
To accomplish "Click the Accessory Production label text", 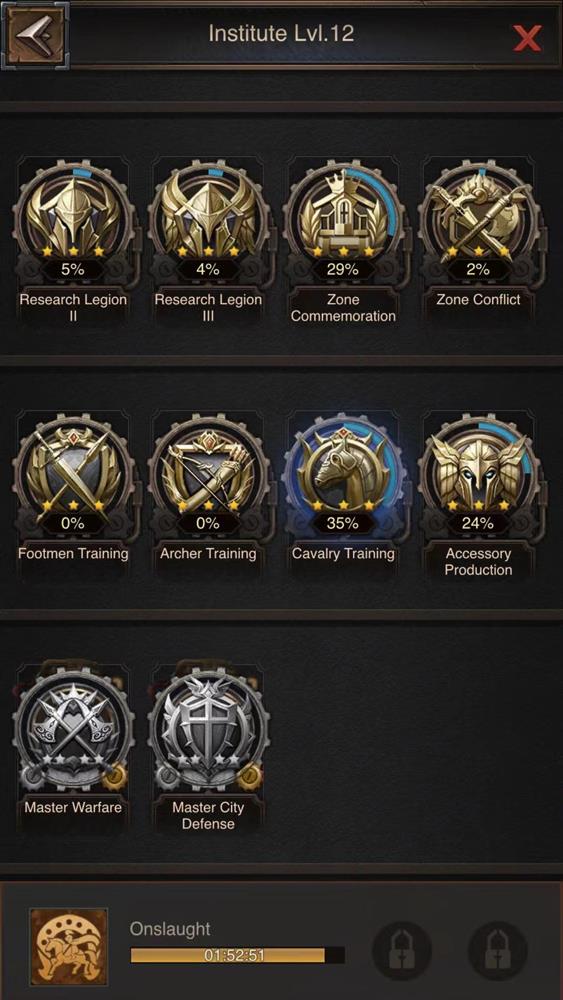I will (x=478, y=561).
